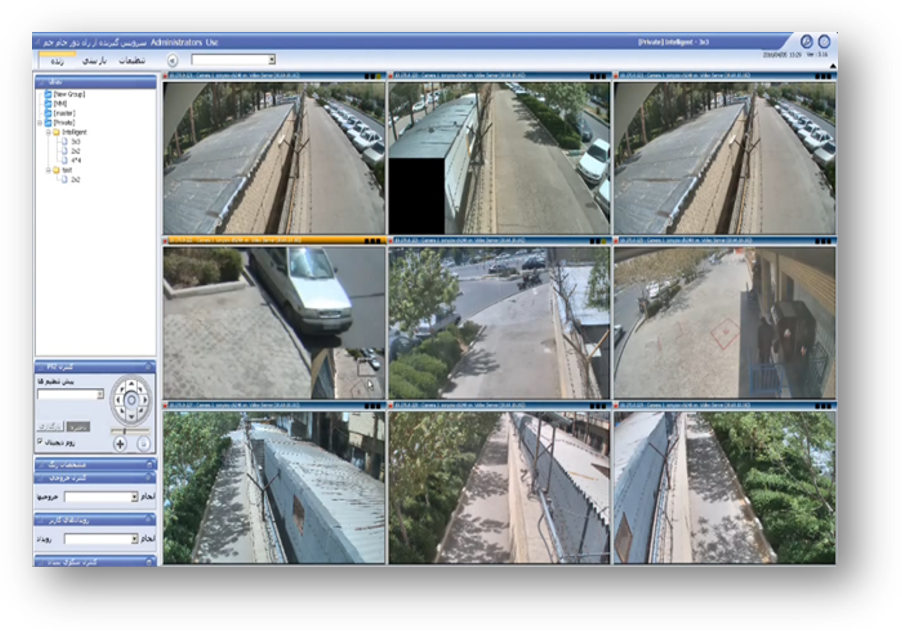Select 2x2 layout under Intelligent folder
The image size is (902, 631).
(x=76, y=151)
